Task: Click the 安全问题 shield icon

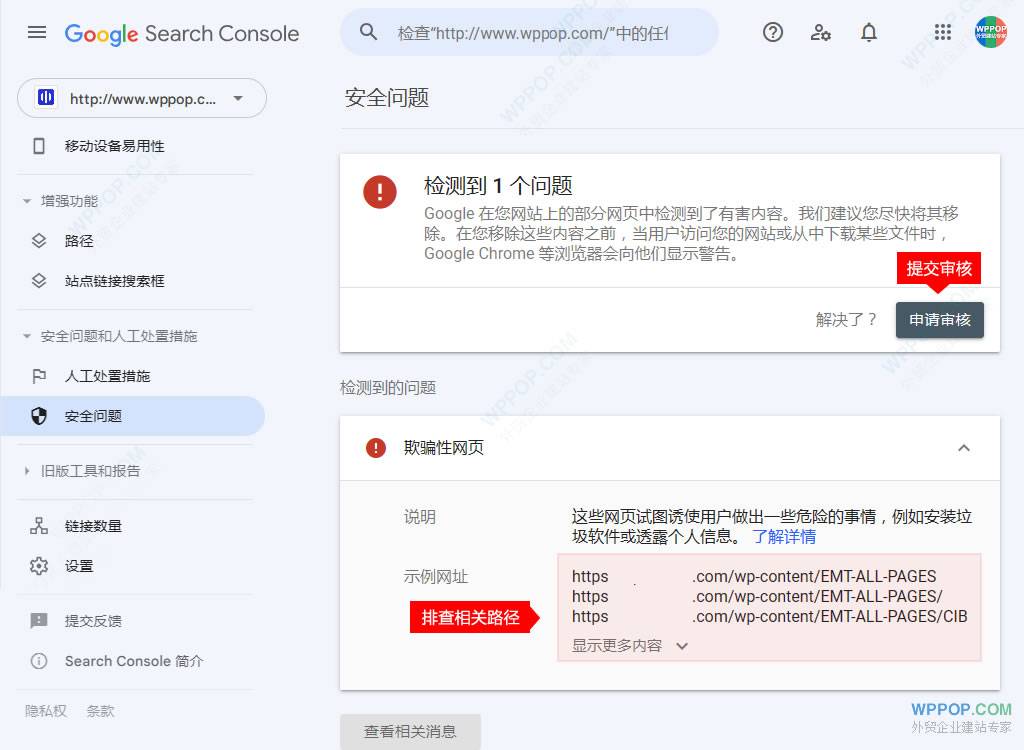Action: pos(39,416)
